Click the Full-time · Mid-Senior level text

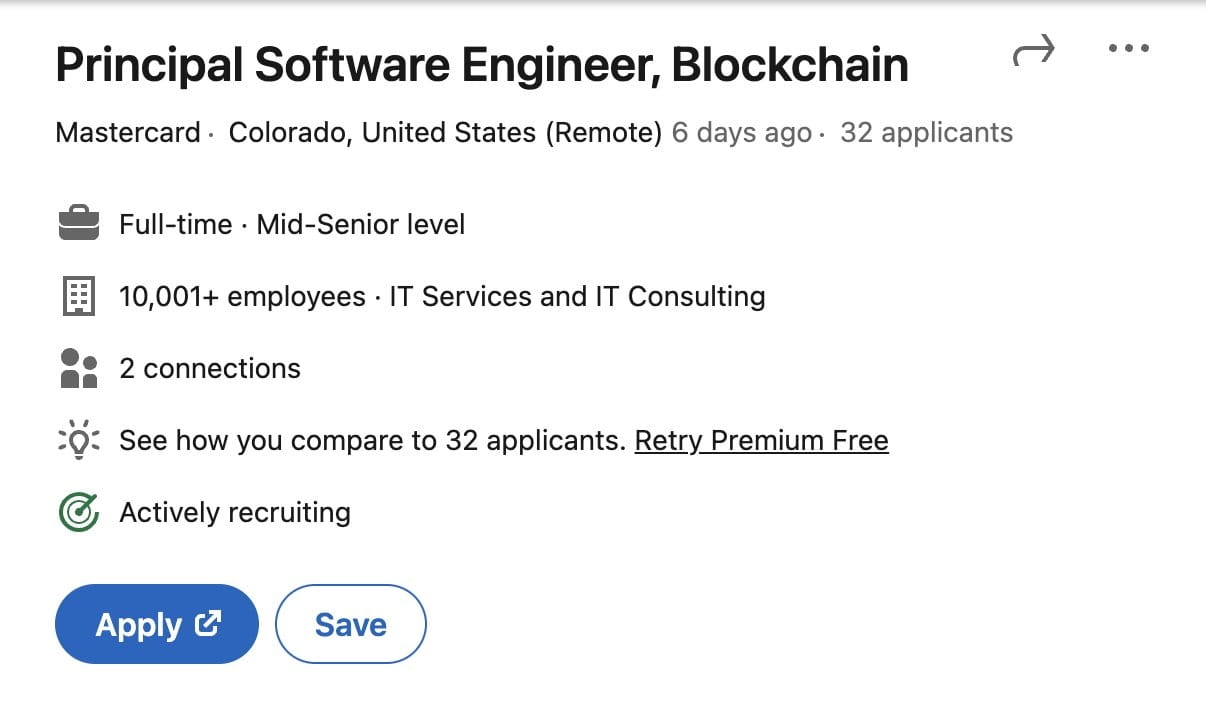pyautogui.click(x=292, y=224)
